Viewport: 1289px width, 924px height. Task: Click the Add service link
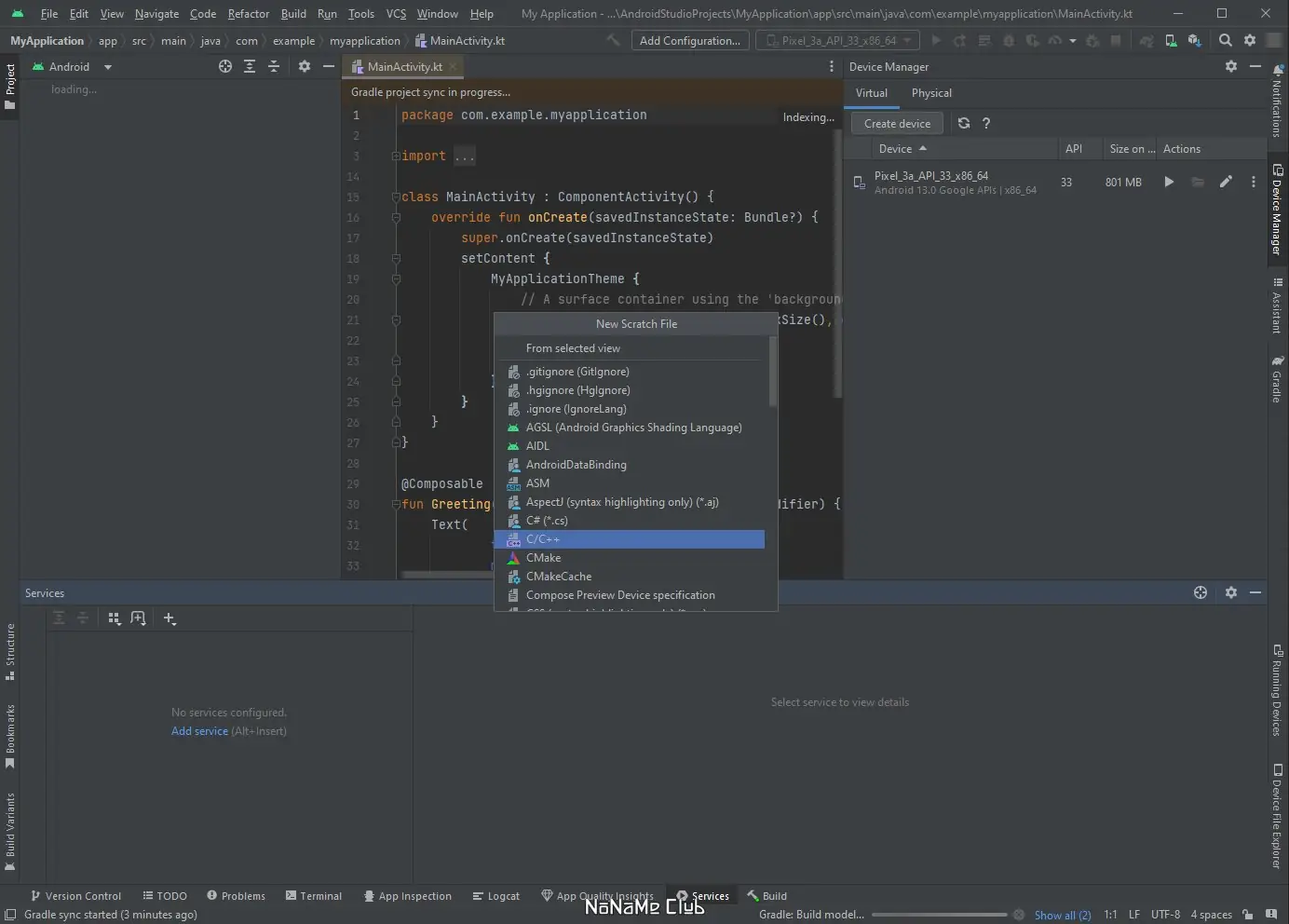(199, 731)
